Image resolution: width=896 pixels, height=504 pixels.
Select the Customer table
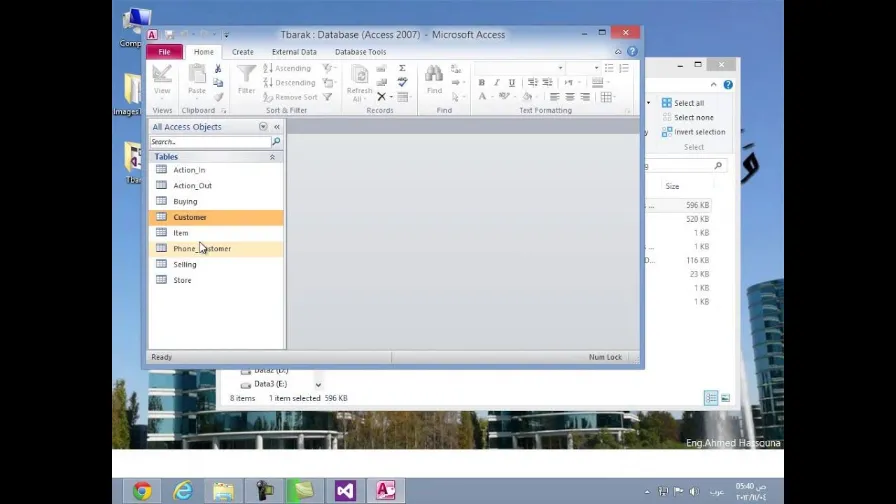[x=216, y=217]
